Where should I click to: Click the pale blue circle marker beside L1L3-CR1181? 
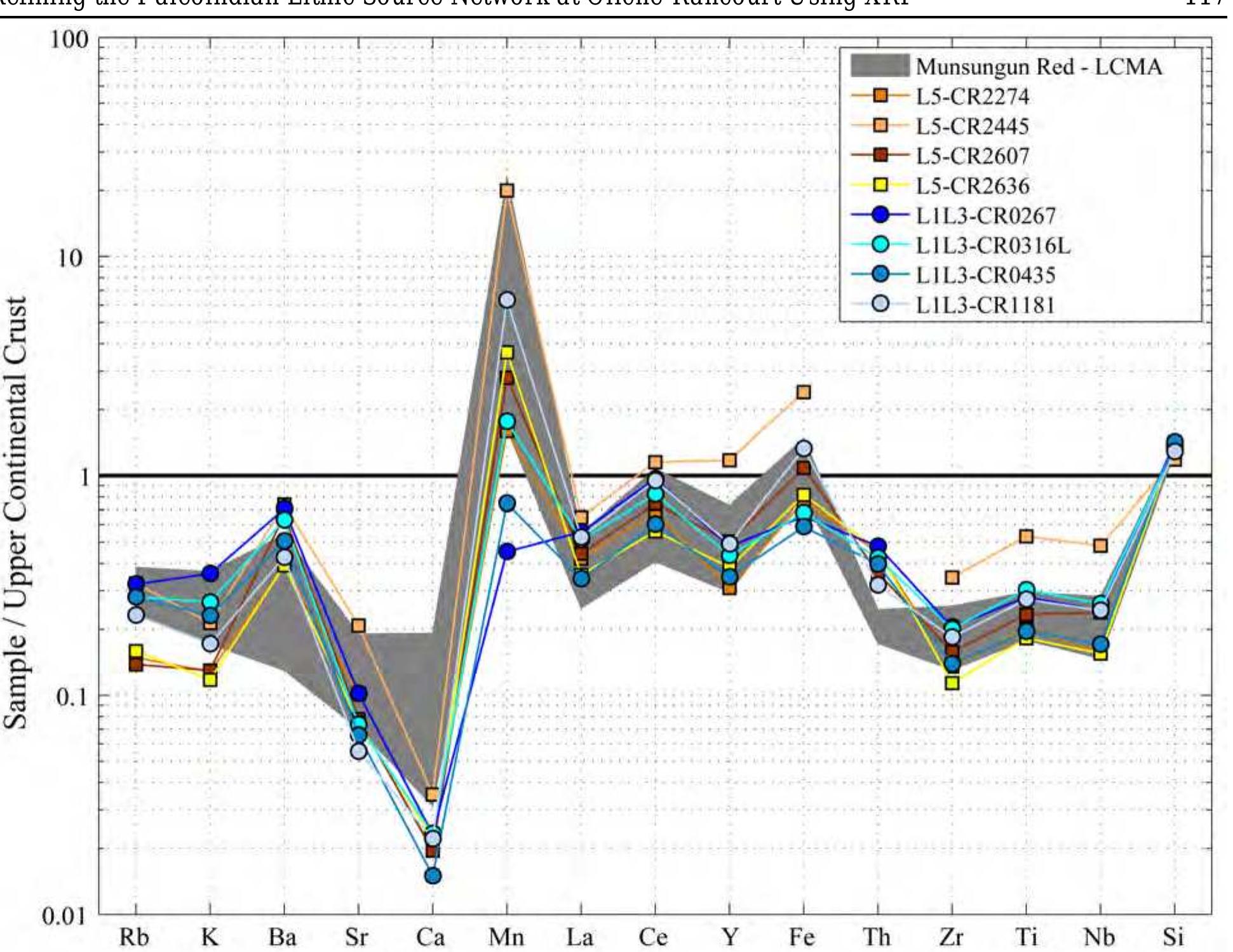[880, 305]
